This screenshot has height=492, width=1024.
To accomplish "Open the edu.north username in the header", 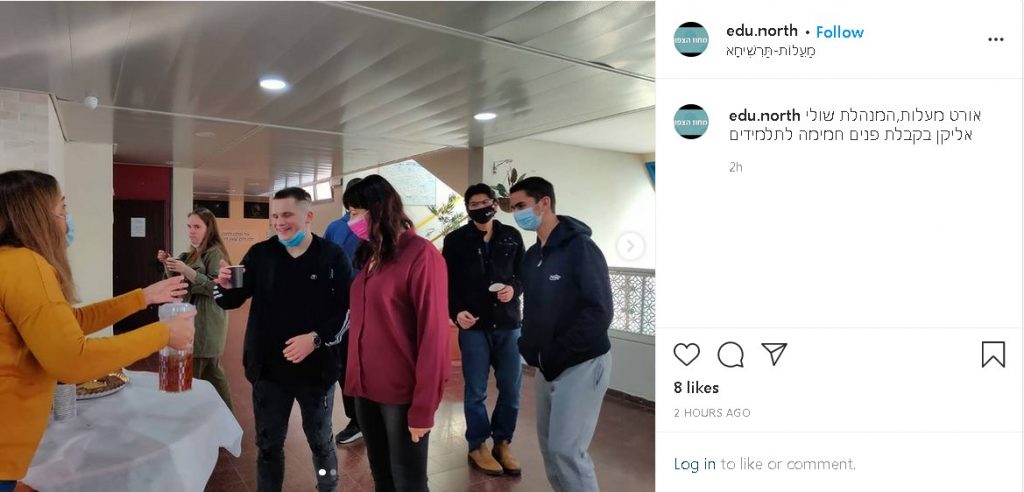I will (x=761, y=31).
